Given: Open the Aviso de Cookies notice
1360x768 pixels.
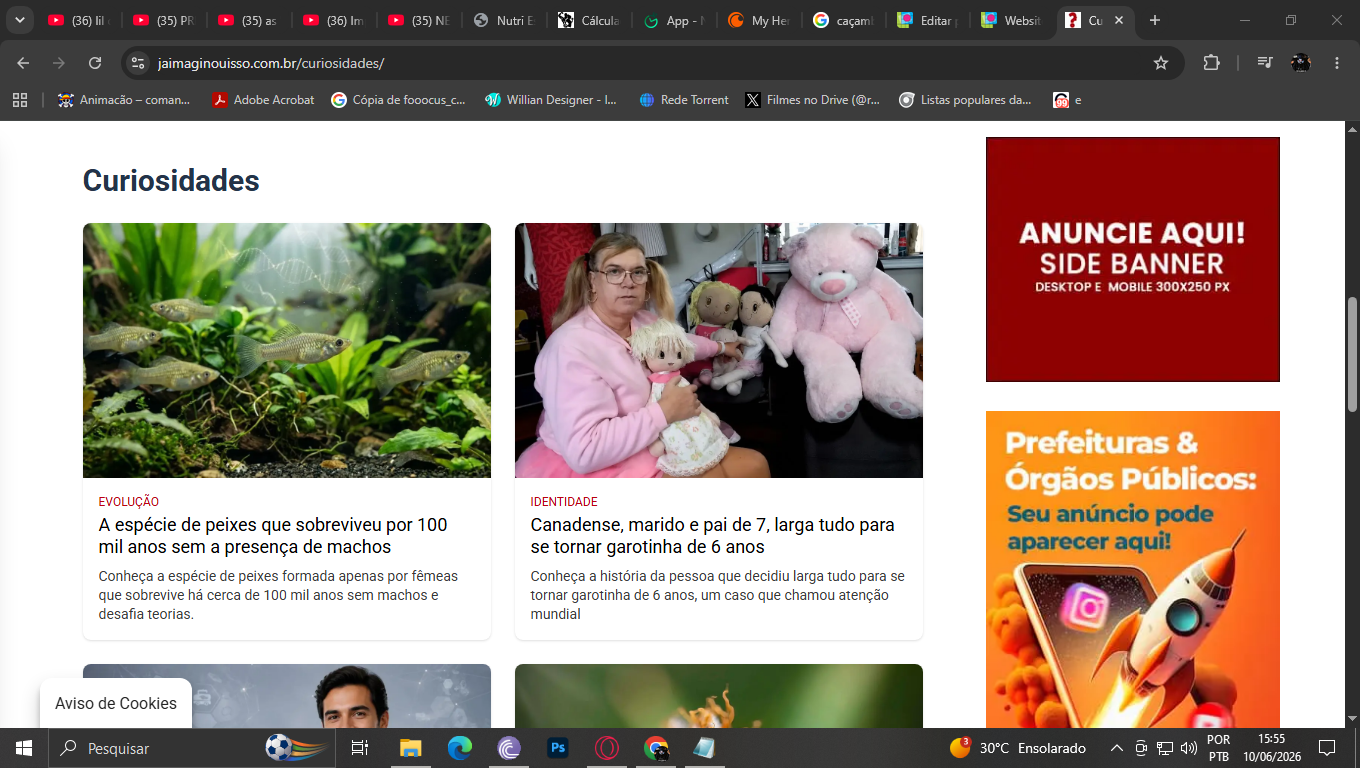Looking at the screenshot, I should coord(116,703).
